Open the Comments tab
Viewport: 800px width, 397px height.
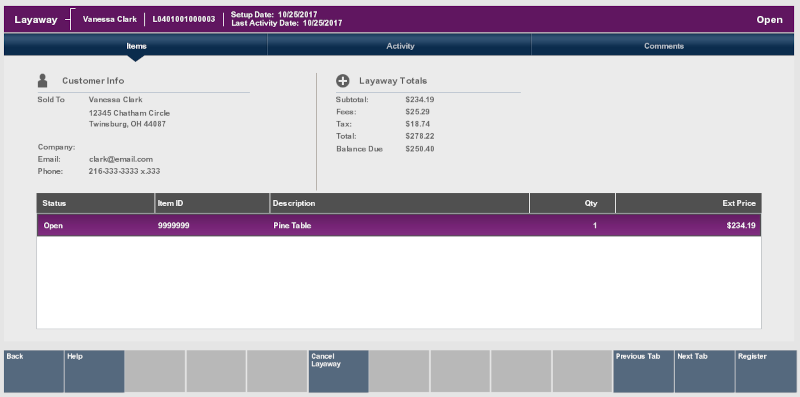click(x=663, y=45)
